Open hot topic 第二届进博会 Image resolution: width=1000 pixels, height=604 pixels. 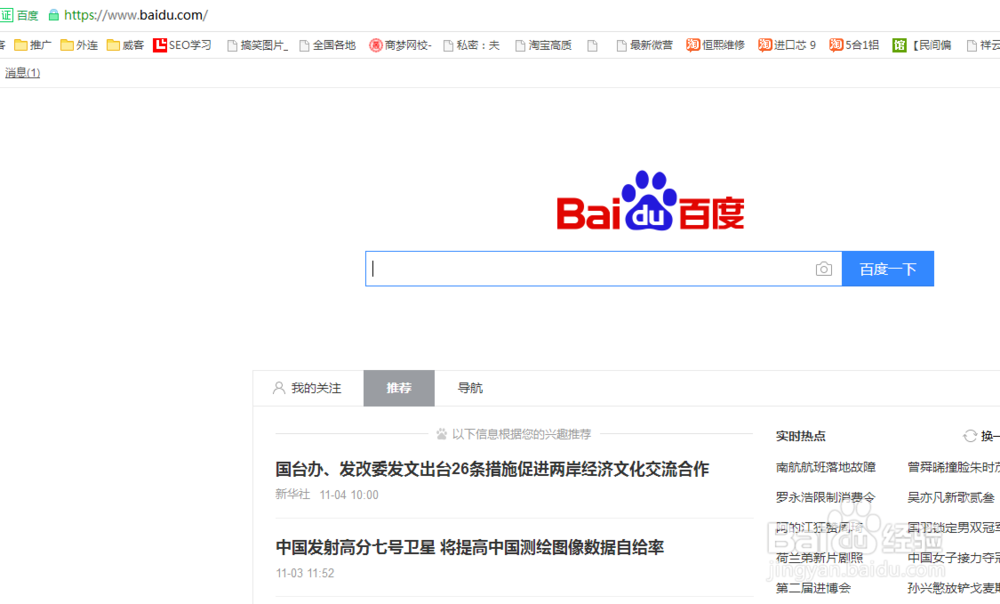(x=813, y=587)
